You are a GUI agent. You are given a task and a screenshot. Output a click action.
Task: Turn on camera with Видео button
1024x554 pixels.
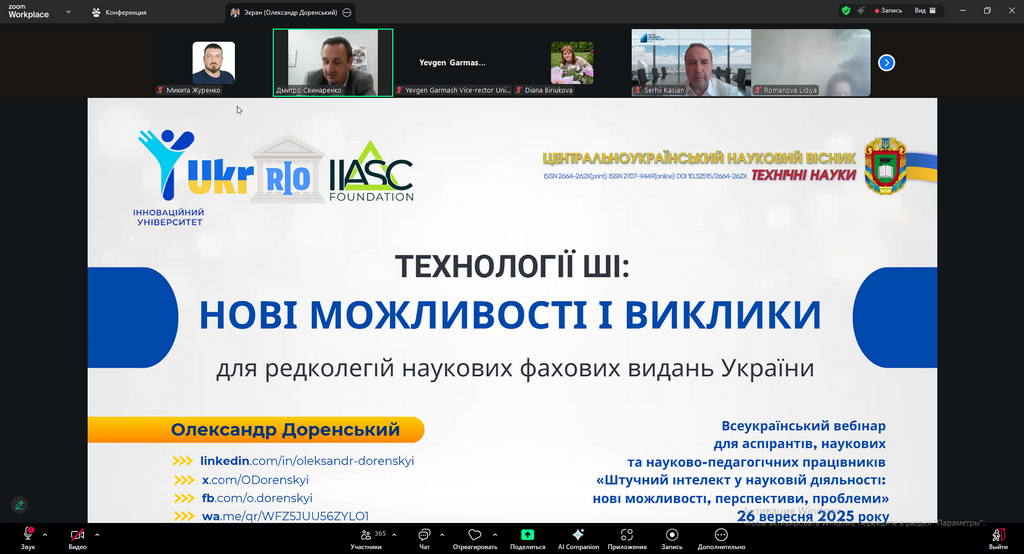tap(77, 536)
